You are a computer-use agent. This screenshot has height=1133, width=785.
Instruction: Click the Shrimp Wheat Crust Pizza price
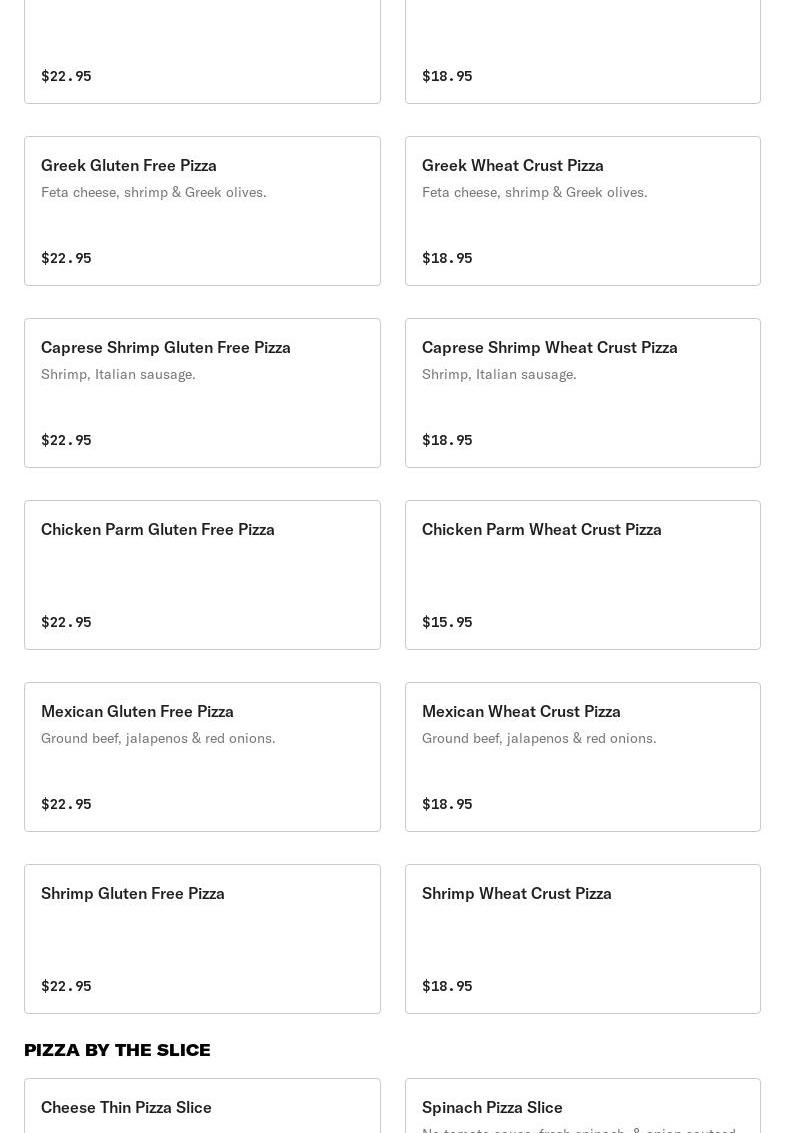point(447,986)
